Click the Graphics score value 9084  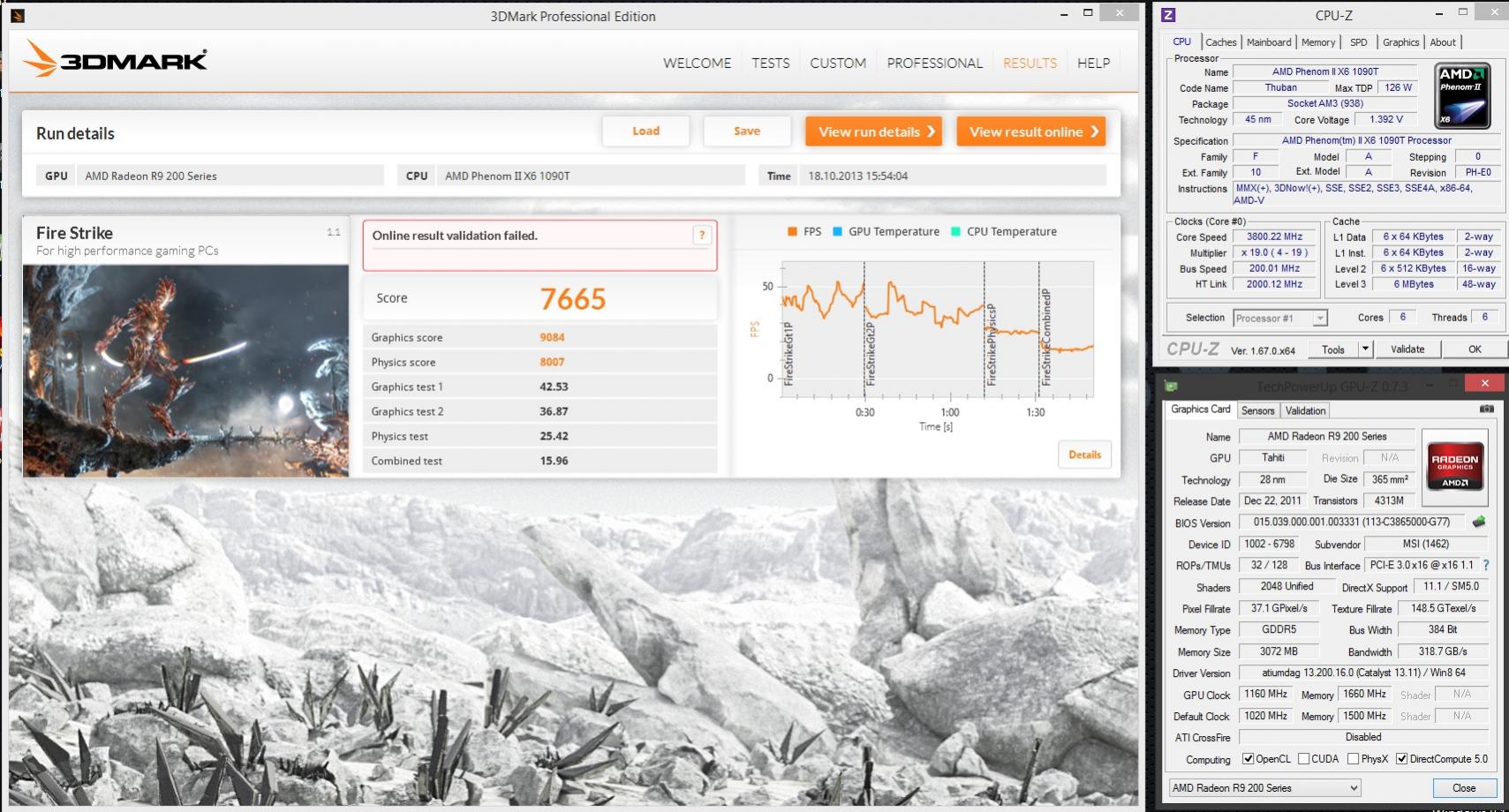(x=552, y=337)
